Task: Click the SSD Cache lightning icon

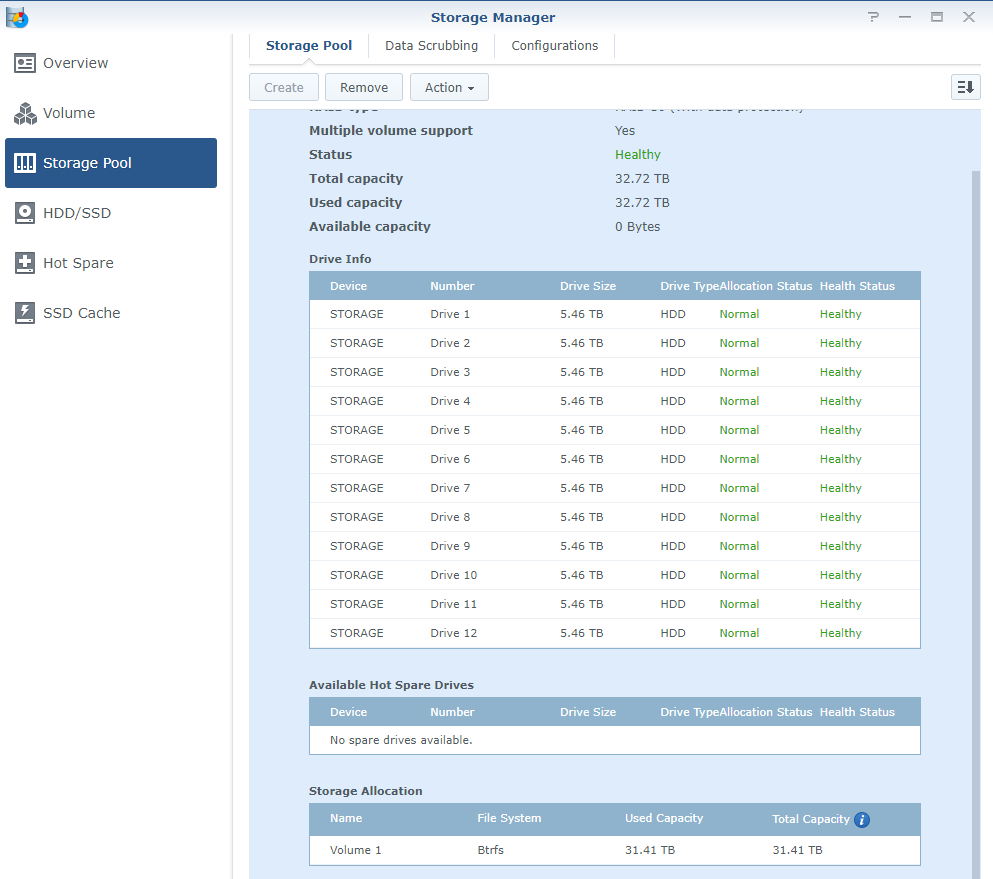Action: point(25,313)
